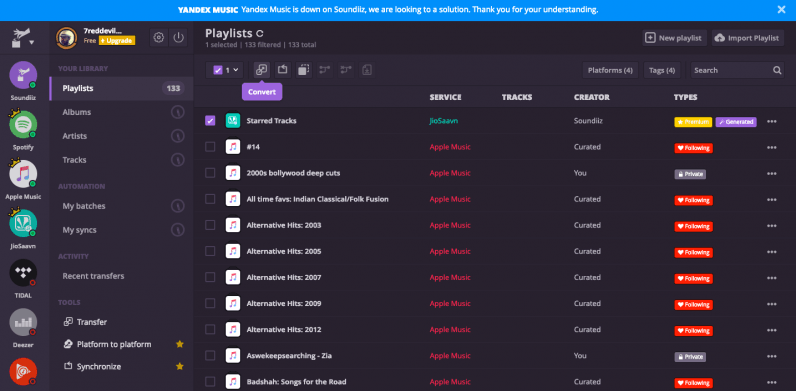
Task: Click the user avatar picture
Action: [x=67, y=38]
